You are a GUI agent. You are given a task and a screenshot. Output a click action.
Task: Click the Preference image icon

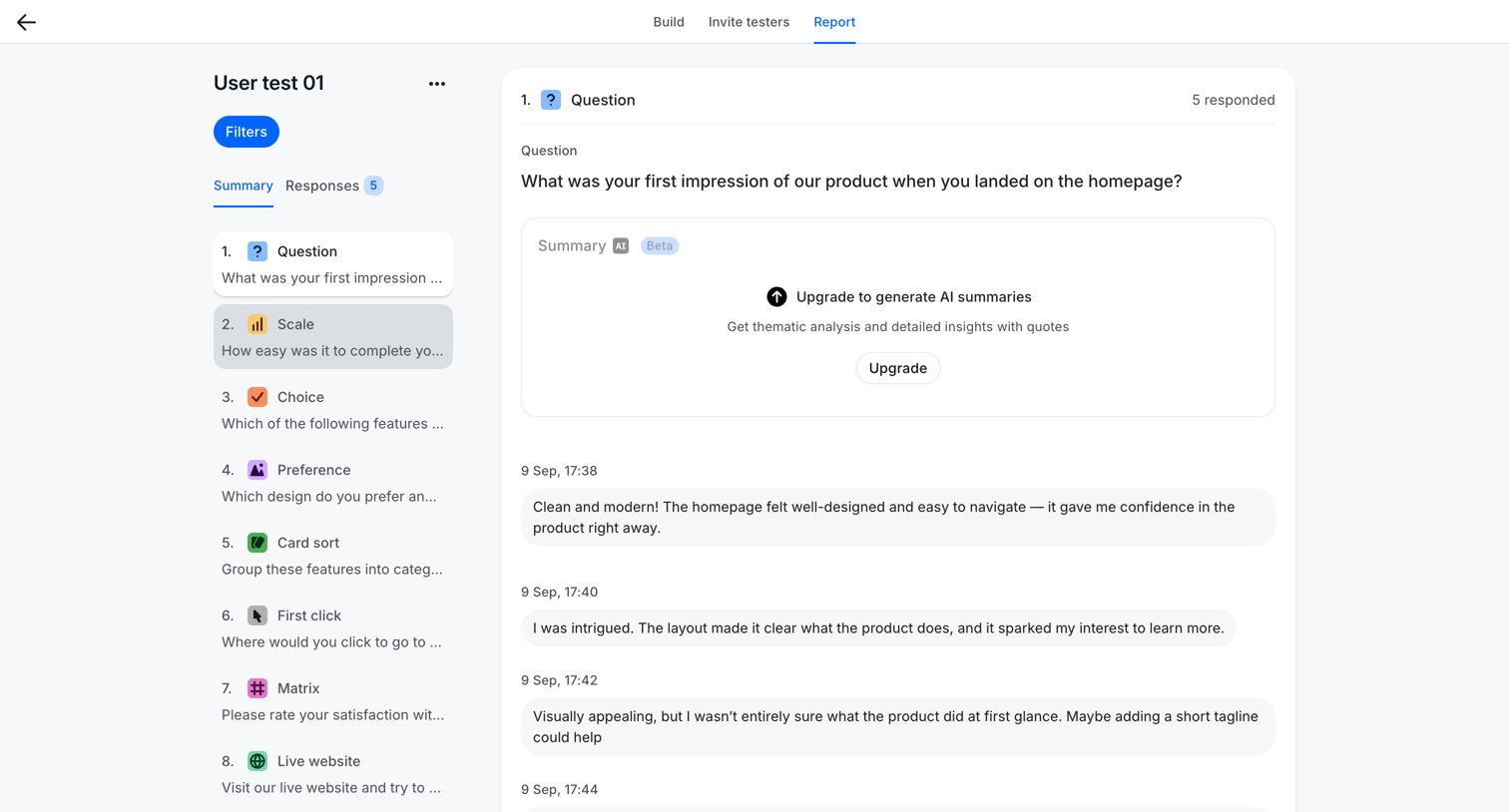[x=257, y=470]
